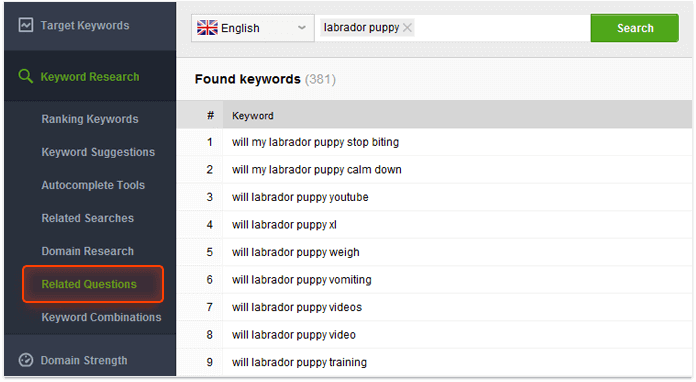696x382 pixels.
Task: Open Ranking Keywords in sidebar
Action: point(90,119)
